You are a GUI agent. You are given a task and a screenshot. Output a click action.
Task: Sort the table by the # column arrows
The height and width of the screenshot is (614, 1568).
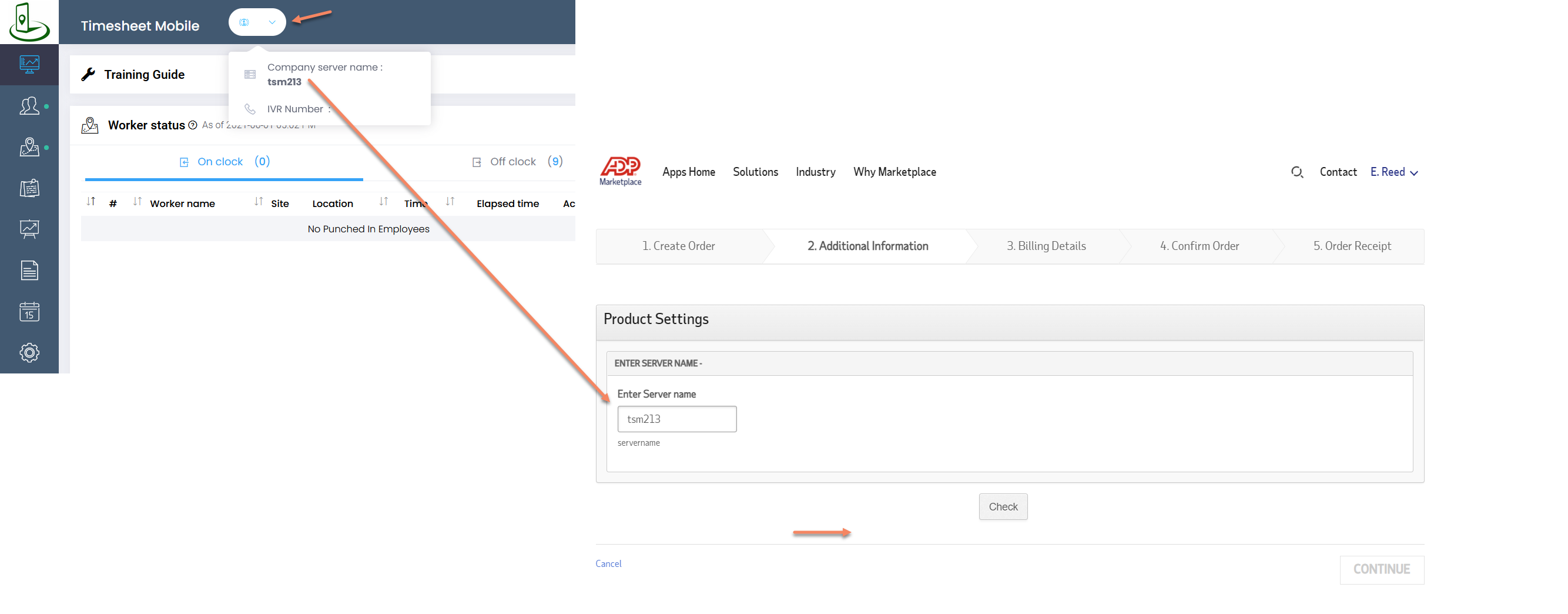(91, 202)
